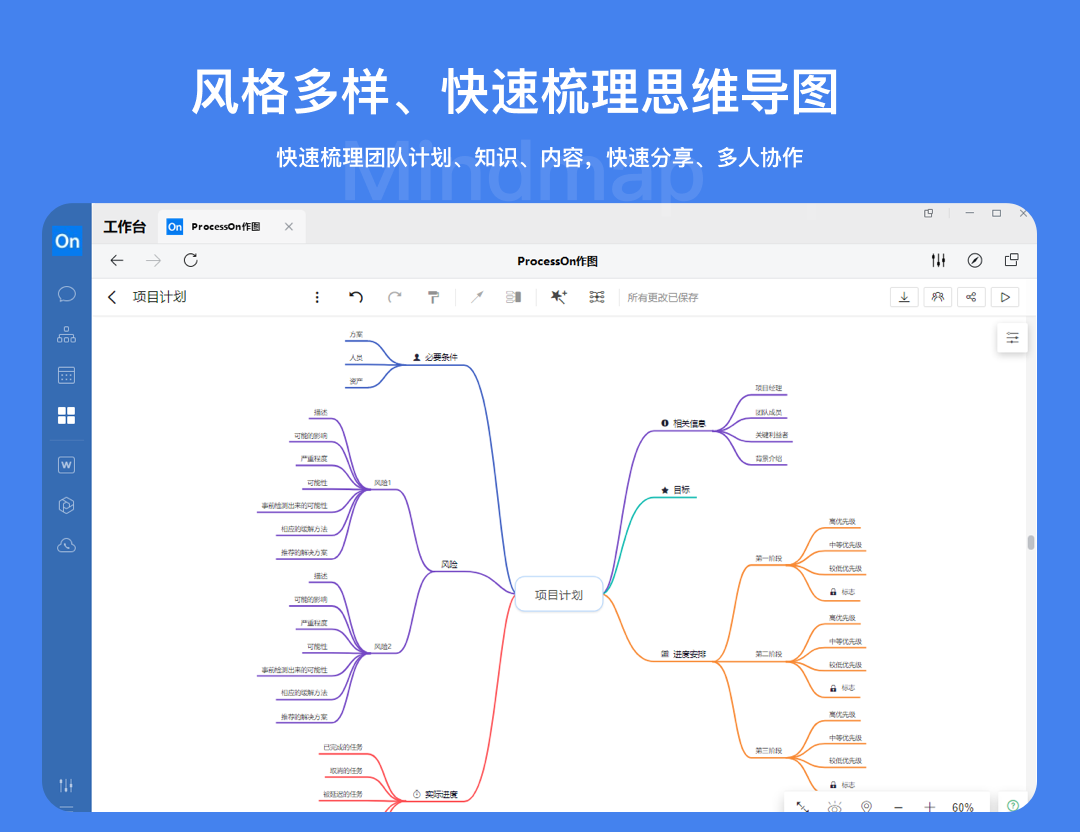
Task: Select the 关键利益者 leaf node
Action: (x=771, y=435)
